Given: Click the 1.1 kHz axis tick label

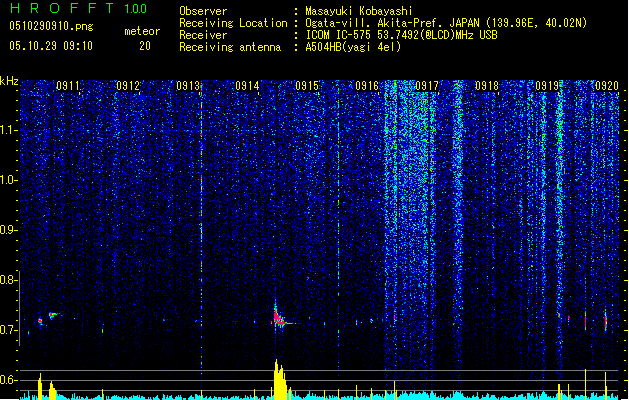Looking at the screenshot, I should [x=9, y=130].
